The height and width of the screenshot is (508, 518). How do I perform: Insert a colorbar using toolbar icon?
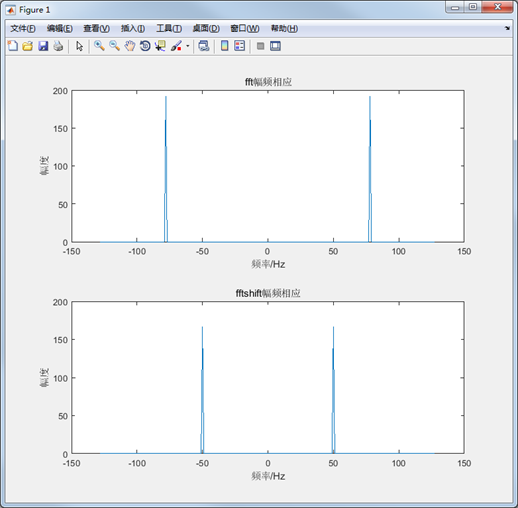tap(225, 46)
